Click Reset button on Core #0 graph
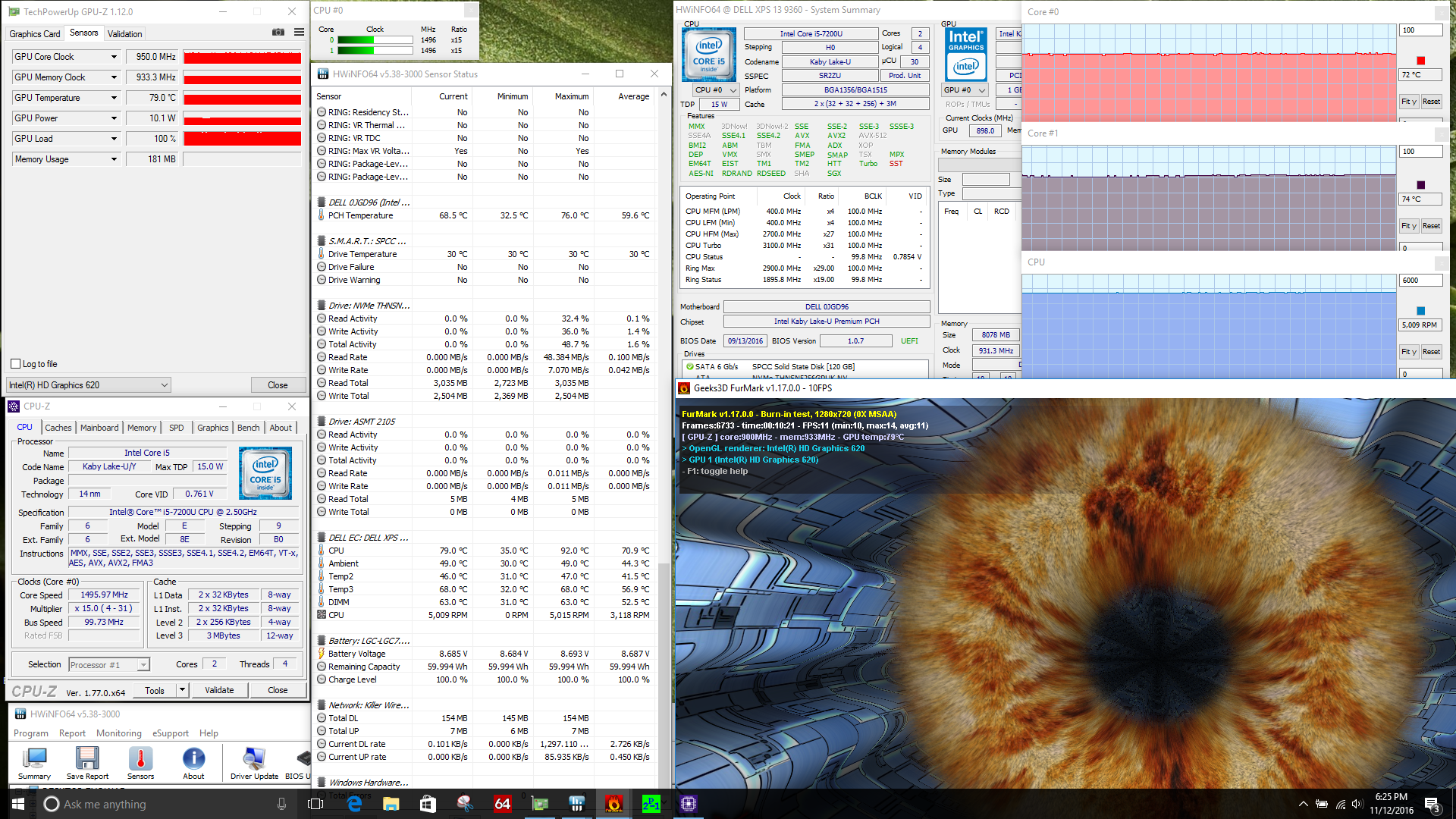Screen dimensions: 1456x819 point(1431,102)
